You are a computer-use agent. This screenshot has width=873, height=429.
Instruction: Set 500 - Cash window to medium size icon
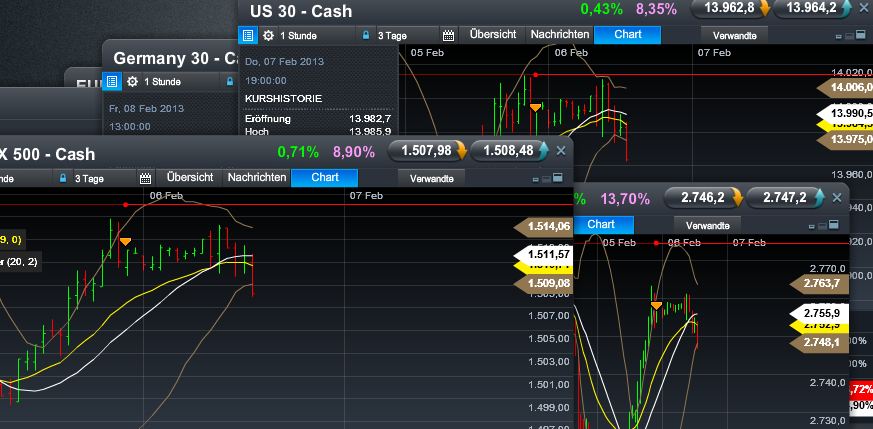[x=546, y=179]
